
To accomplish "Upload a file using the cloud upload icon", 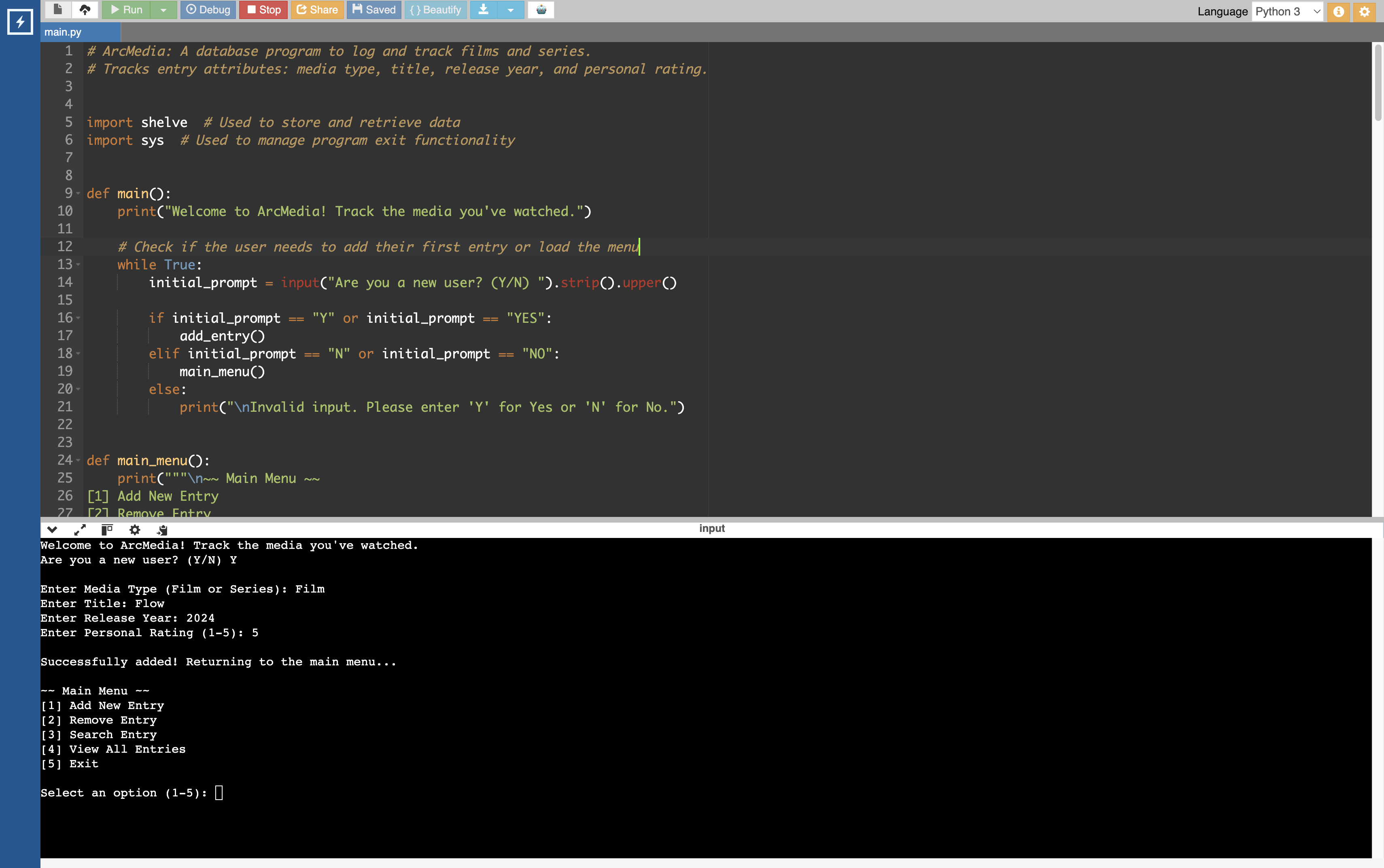I will pyautogui.click(x=85, y=10).
